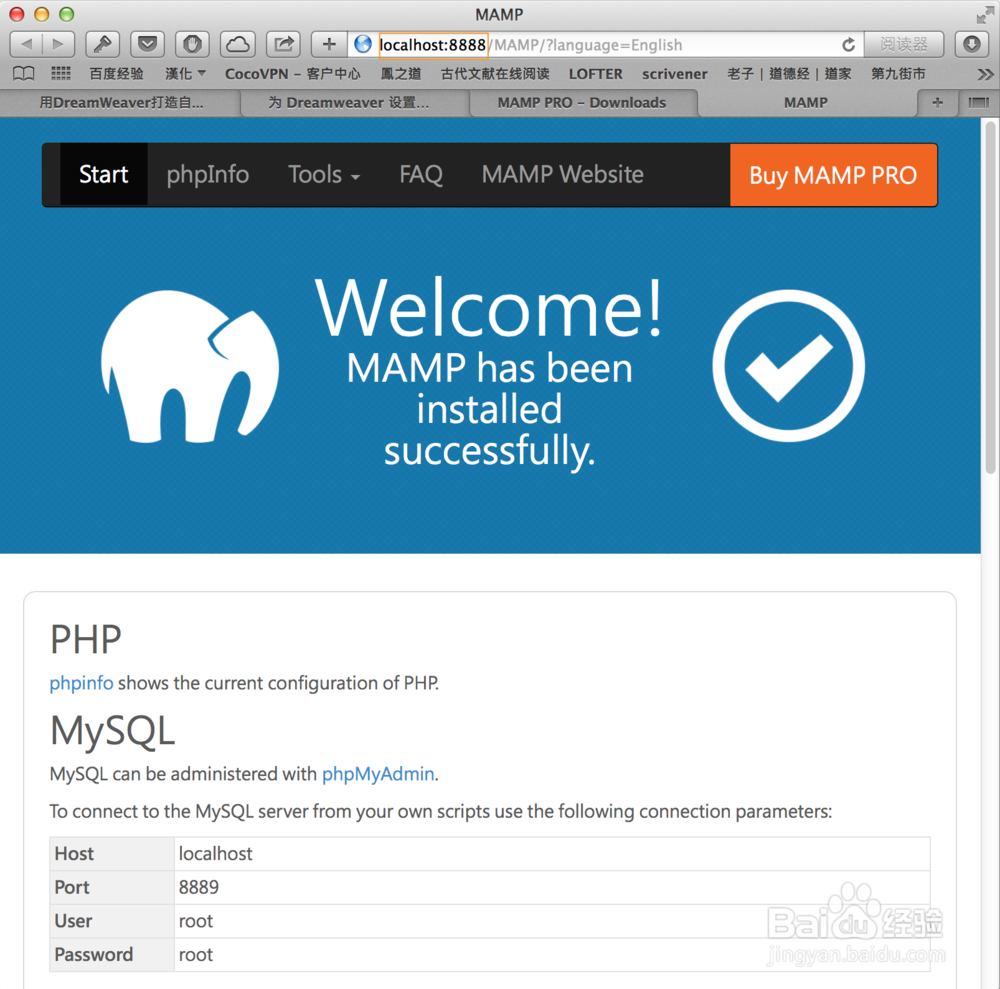Viewport: 1000px width, 989px height.
Task: Click the hand blocker extension icon
Action: (193, 45)
